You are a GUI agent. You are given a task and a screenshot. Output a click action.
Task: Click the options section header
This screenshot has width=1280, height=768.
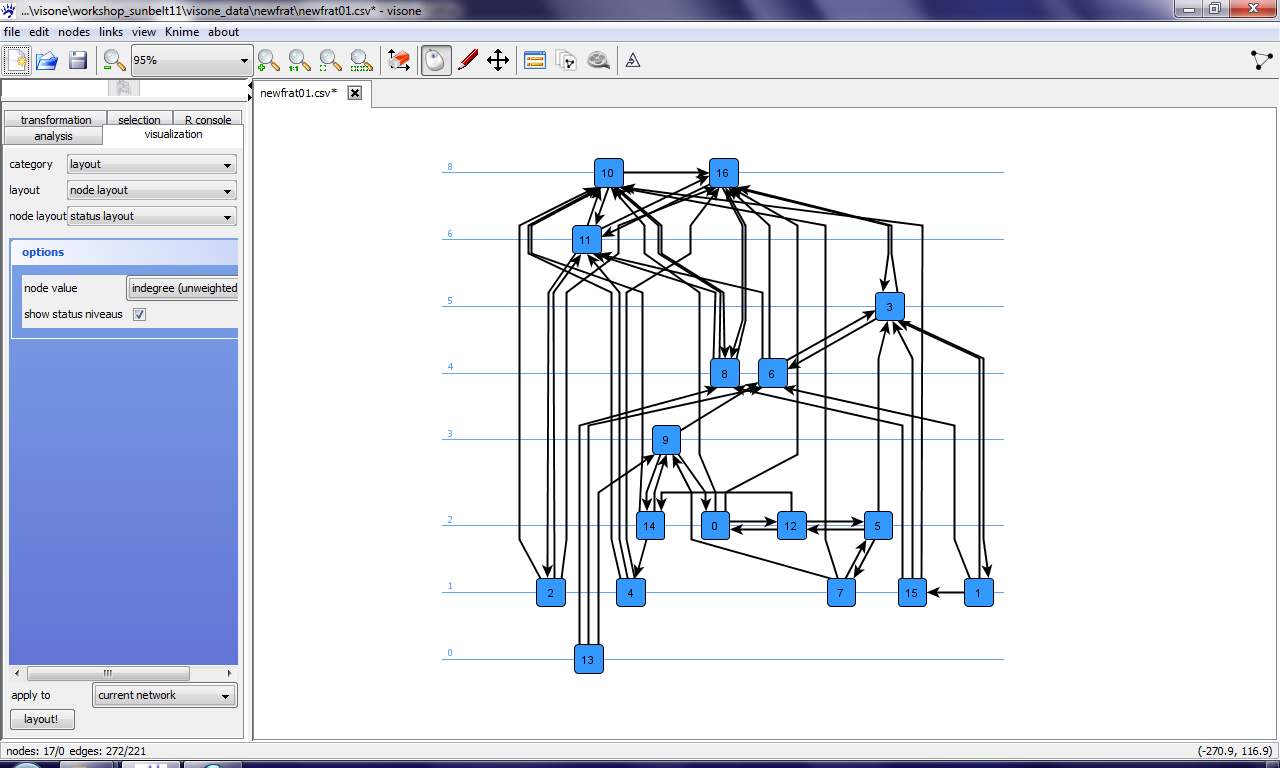click(124, 252)
